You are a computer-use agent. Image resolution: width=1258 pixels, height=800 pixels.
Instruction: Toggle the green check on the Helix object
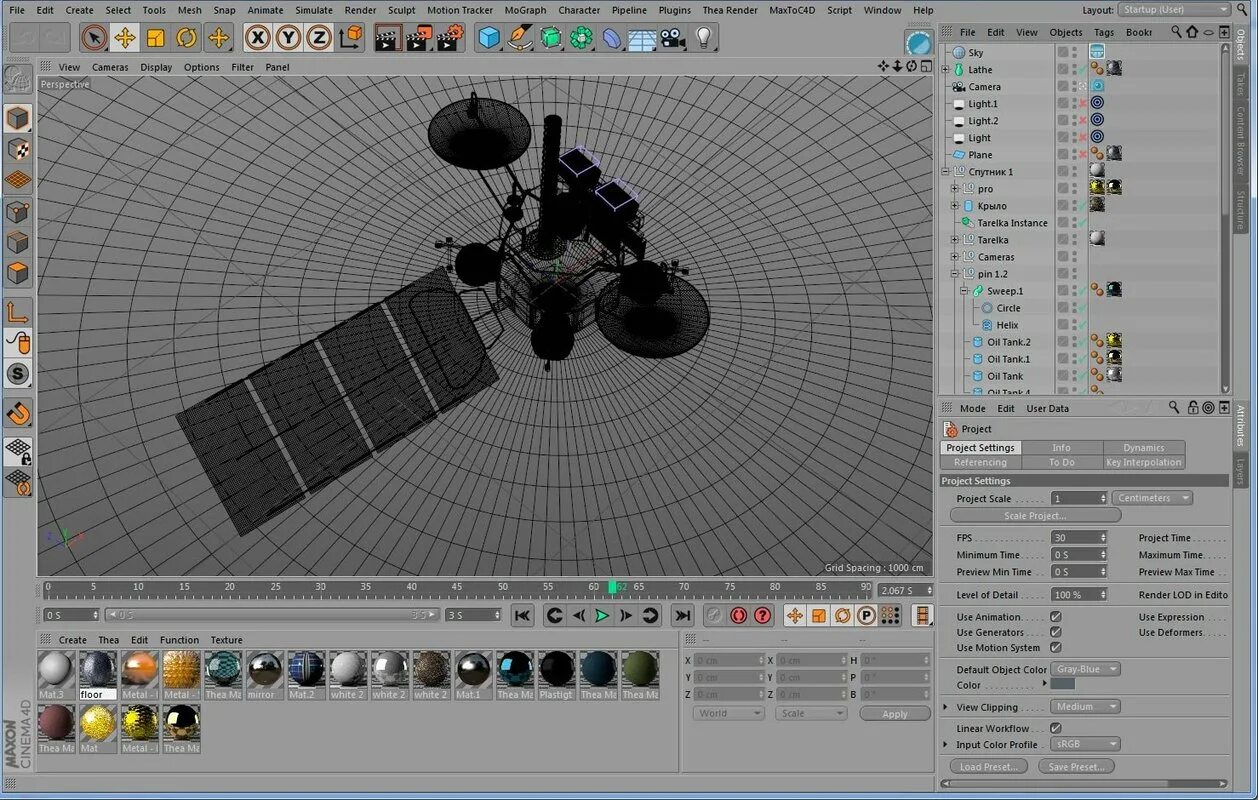coord(1082,325)
